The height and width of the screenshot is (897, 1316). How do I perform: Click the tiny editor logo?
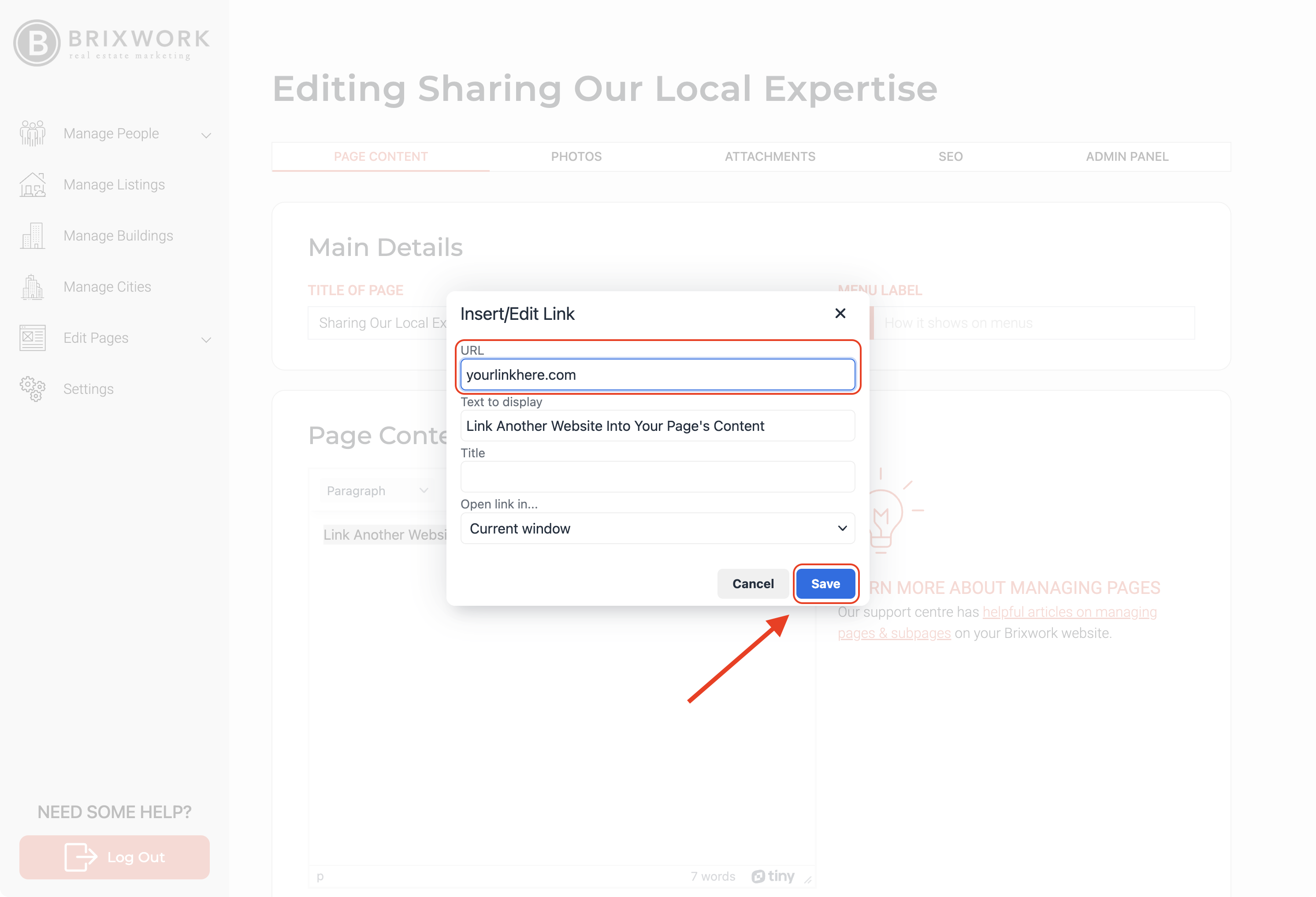click(773, 876)
